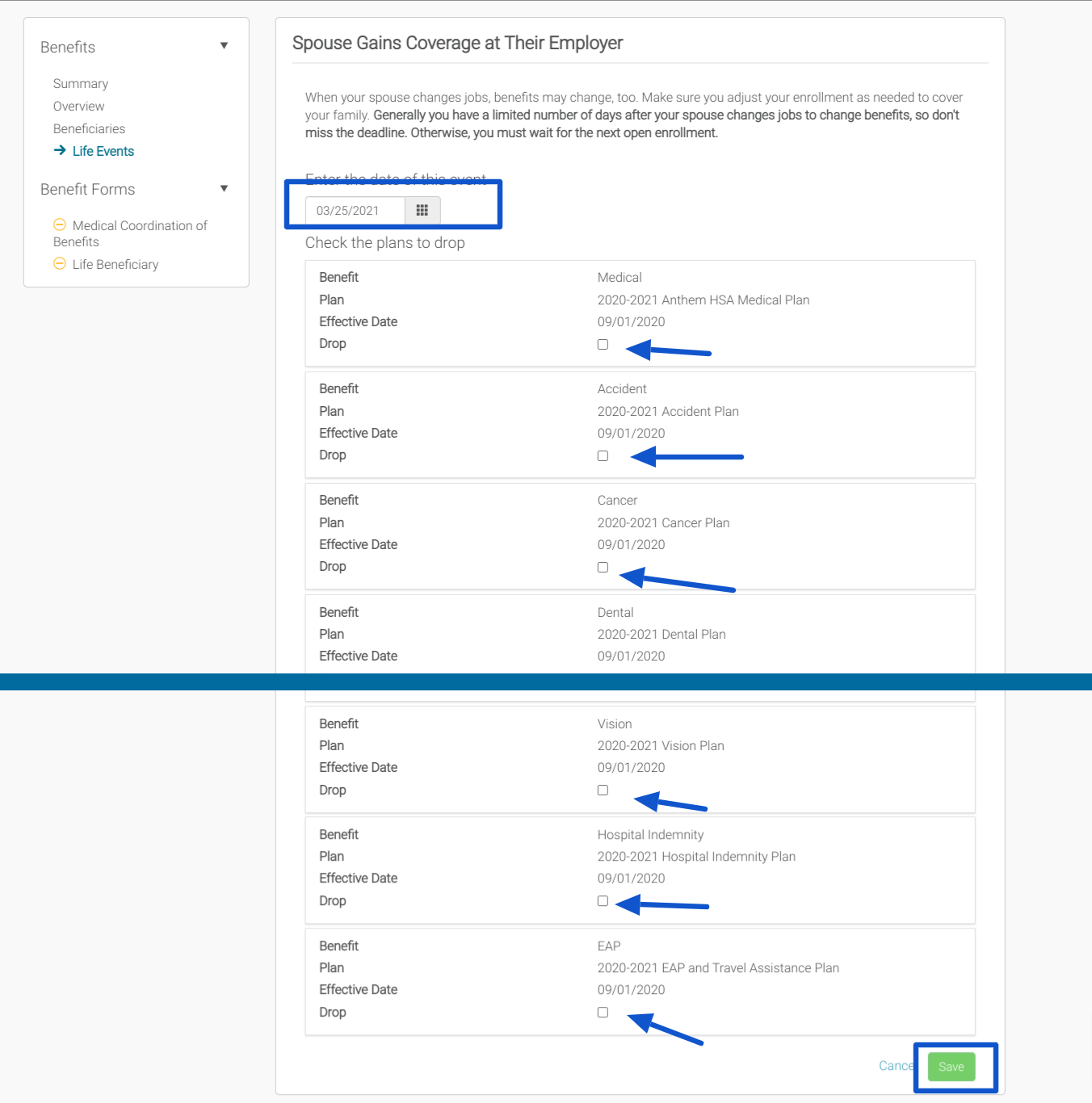
Task: Collapse the Benefits sidebar section arrow
Action: pyautogui.click(x=224, y=45)
